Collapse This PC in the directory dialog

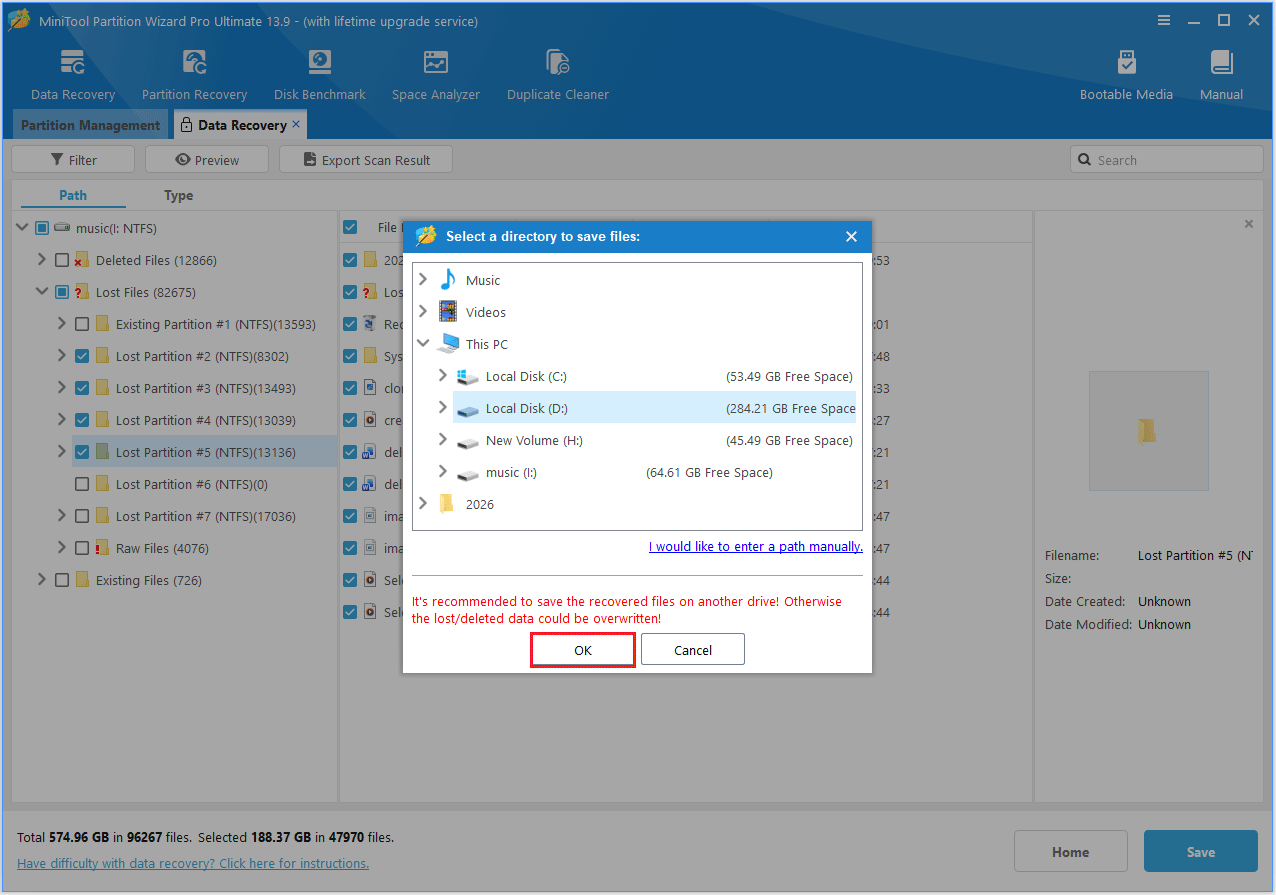[423, 344]
